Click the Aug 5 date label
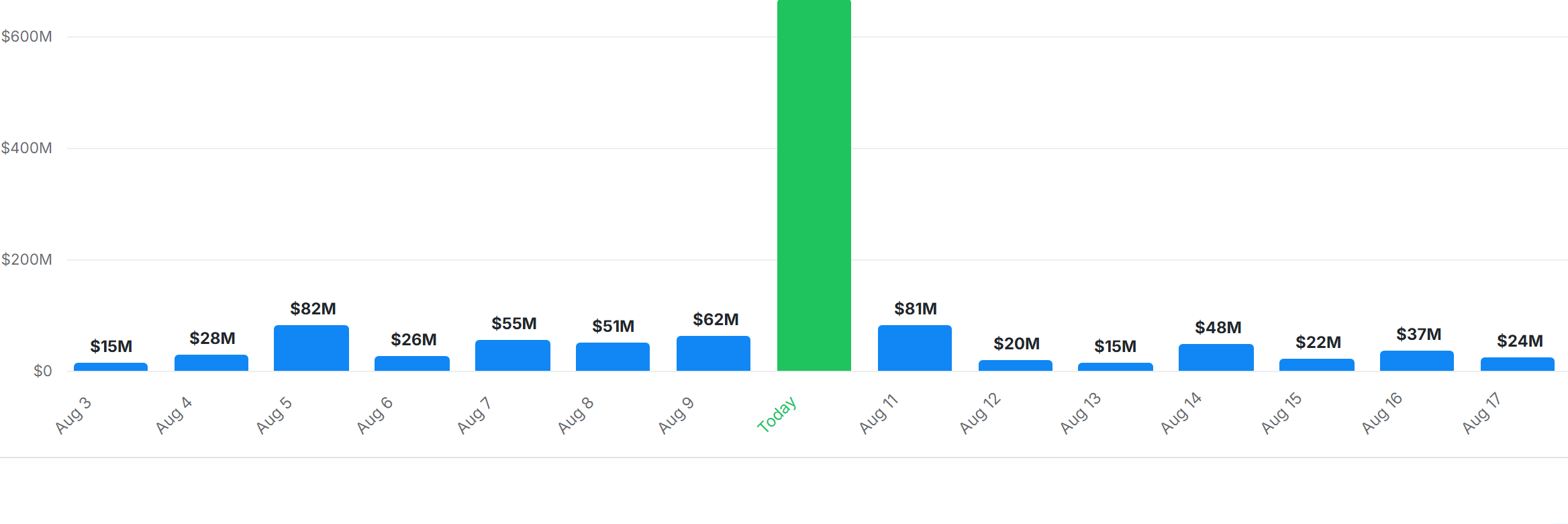1568x524 pixels. point(275,415)
